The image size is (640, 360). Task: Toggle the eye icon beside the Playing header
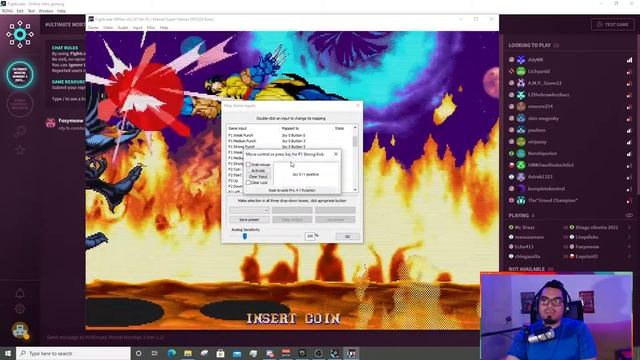click(x=629, y=215)
